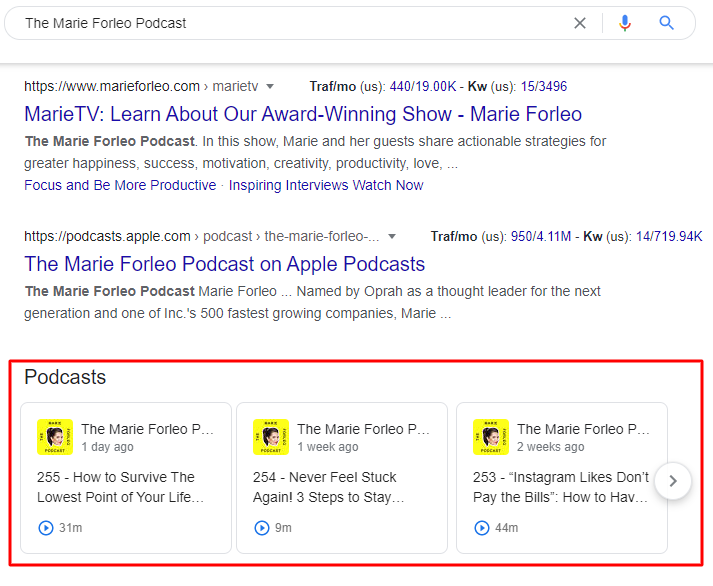Screen dimensions: 713x586
Task: Start voice search with microphone icon
Action: tap(625, 23)
